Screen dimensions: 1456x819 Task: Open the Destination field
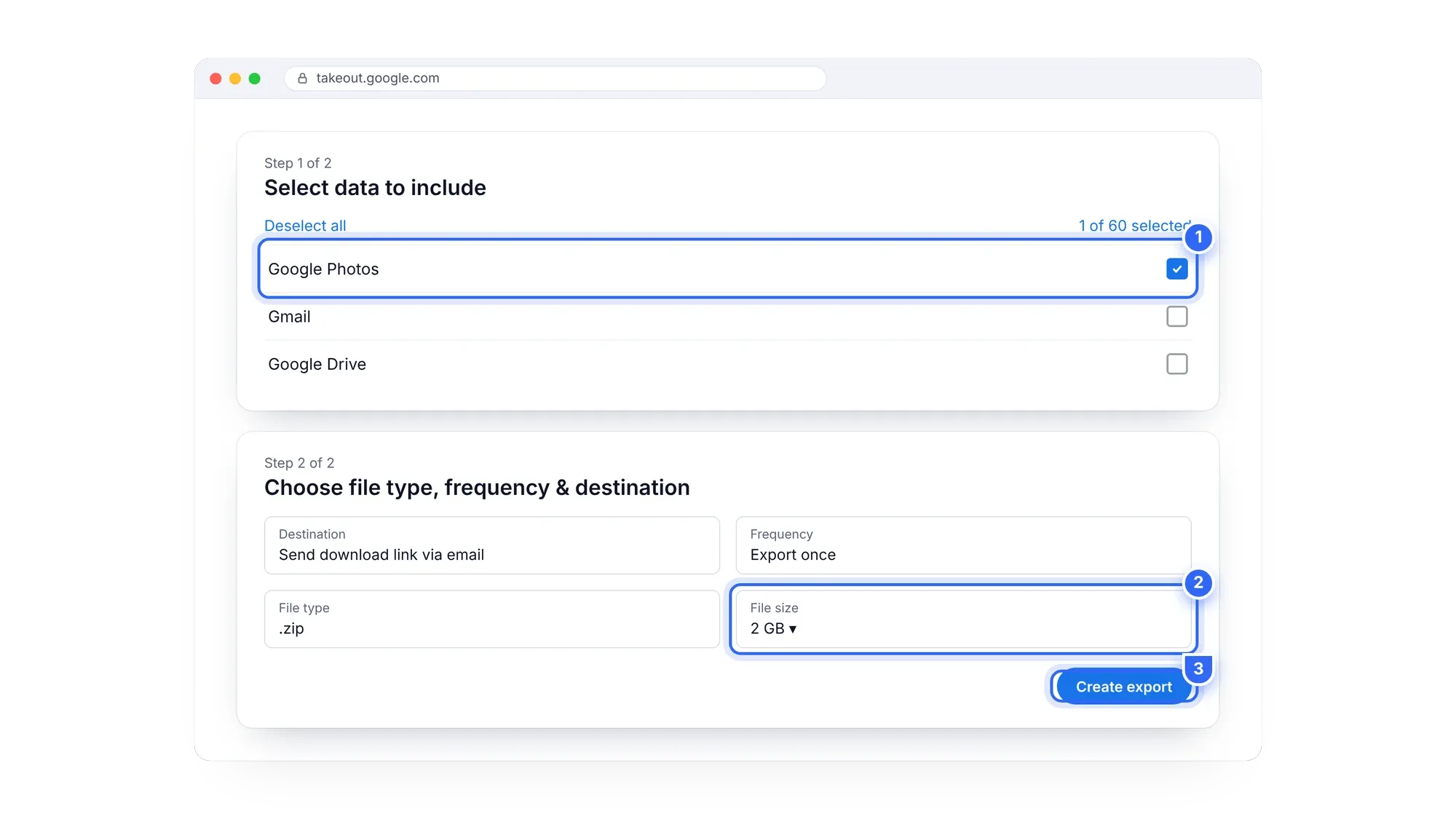click(491, 545)
